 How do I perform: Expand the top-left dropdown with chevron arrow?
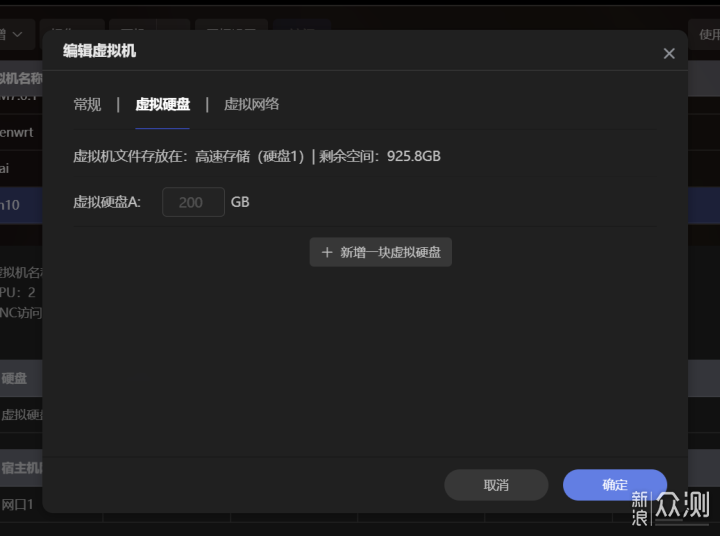(x=16, y=34)
